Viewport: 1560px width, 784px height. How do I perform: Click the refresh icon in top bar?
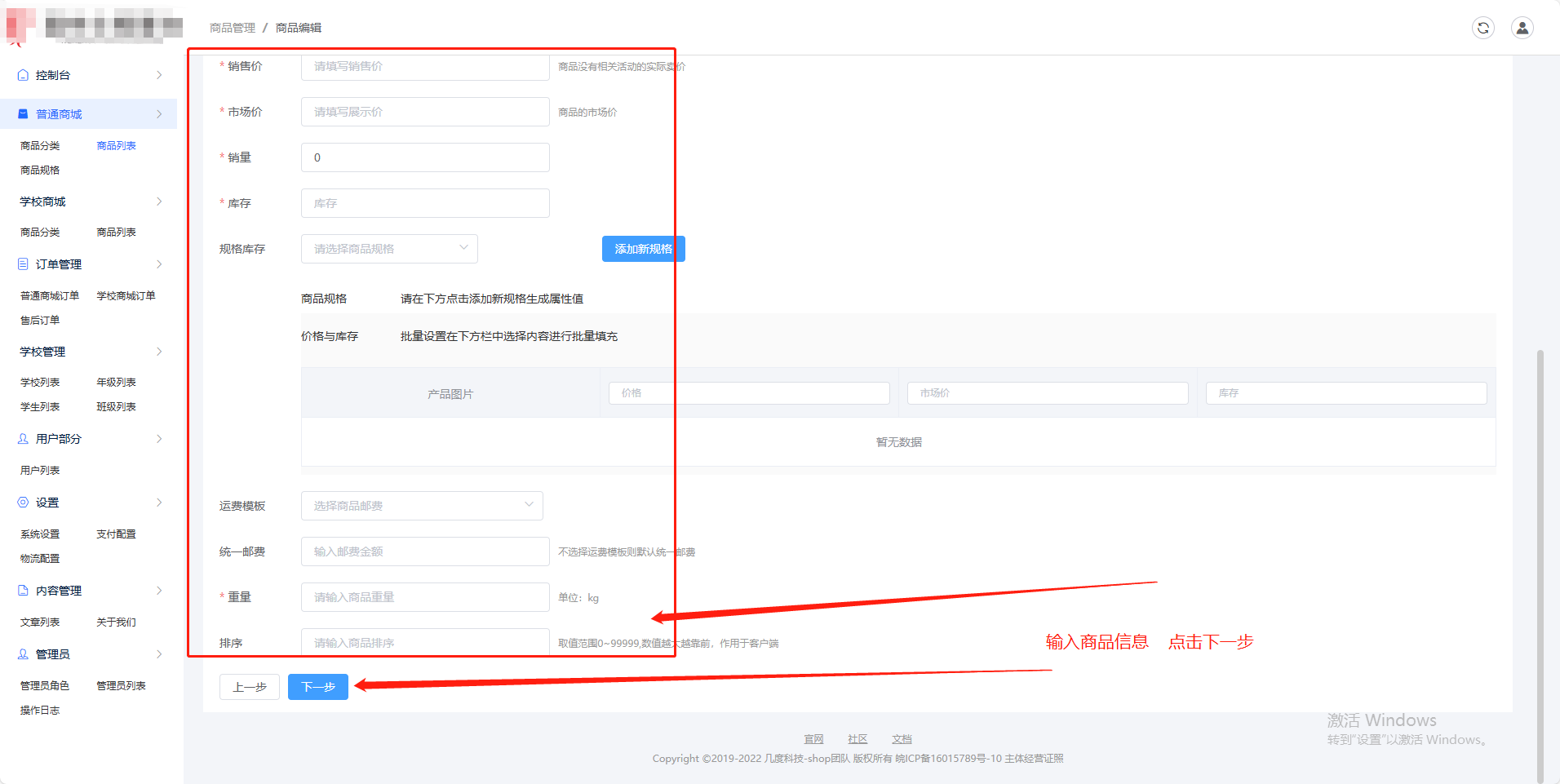[1482, 28]
